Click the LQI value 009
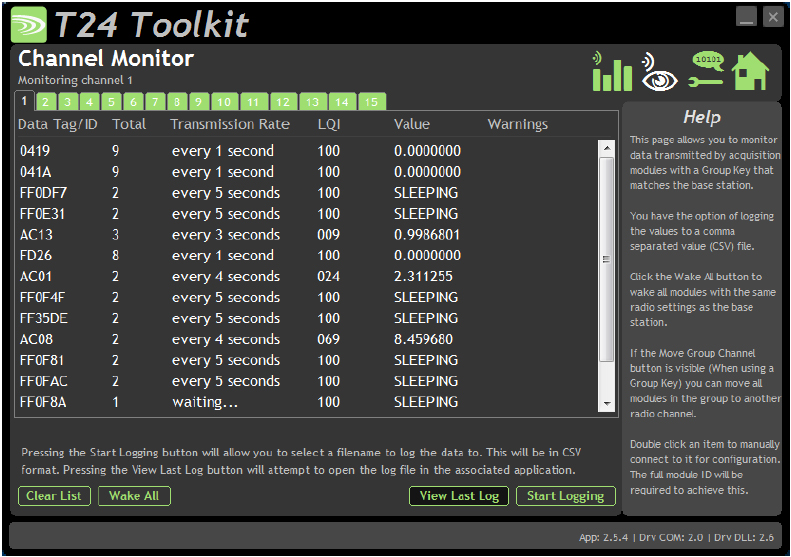This screenshot has height=557, width=791. pos(328,235)
